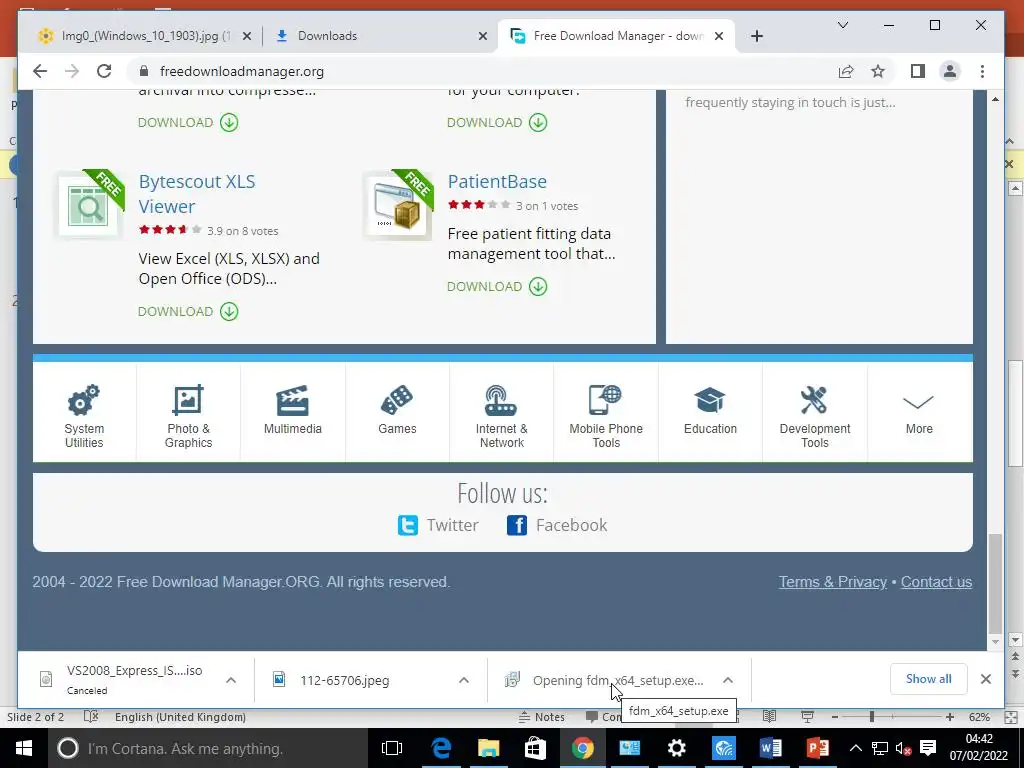Click the Facebook logo icon
The image size is (1024, 768).
517,525
